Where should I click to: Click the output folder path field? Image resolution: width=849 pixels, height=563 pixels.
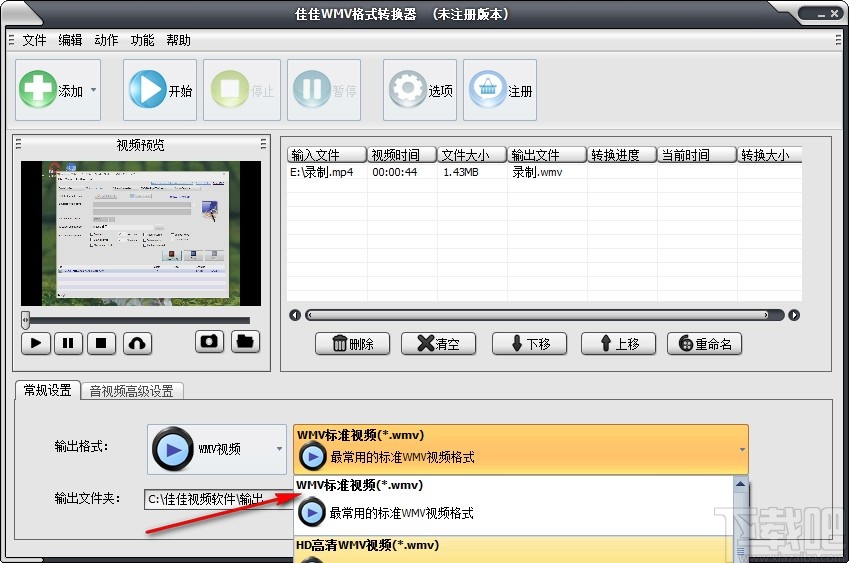(x=219, y=499)
